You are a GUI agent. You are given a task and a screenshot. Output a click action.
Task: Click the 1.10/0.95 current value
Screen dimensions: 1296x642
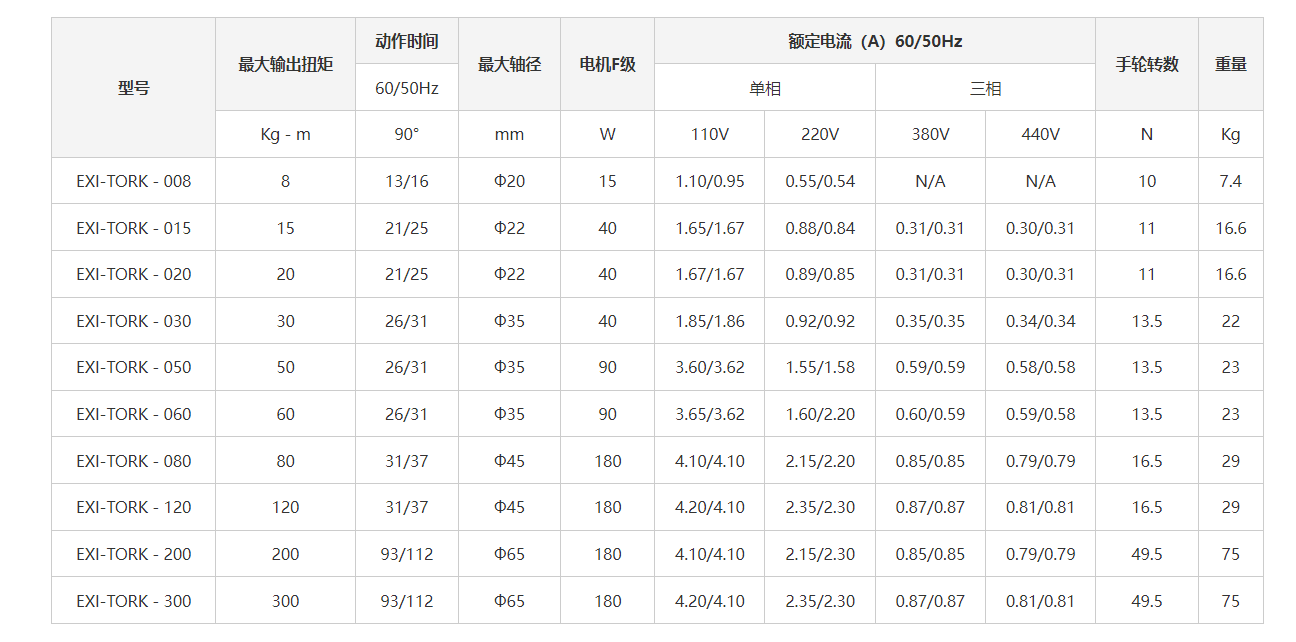click(710, 181)
